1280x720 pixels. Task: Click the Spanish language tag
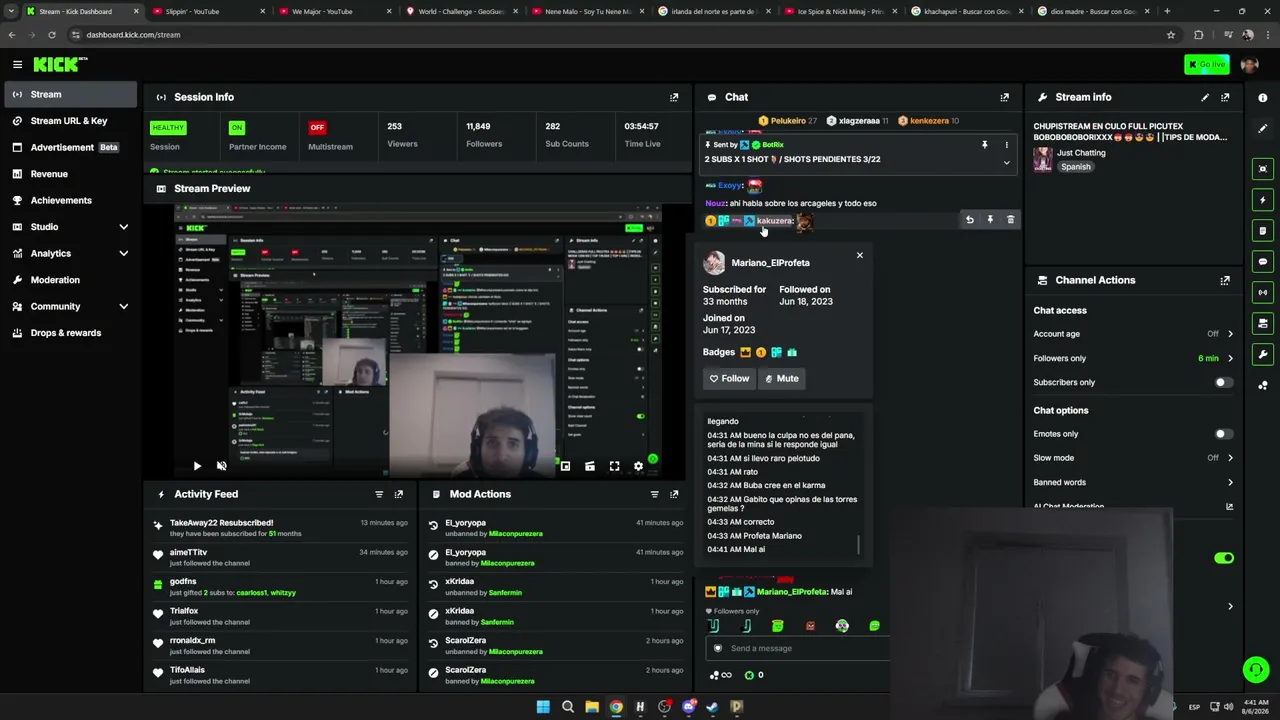[x=1076, y=167]
